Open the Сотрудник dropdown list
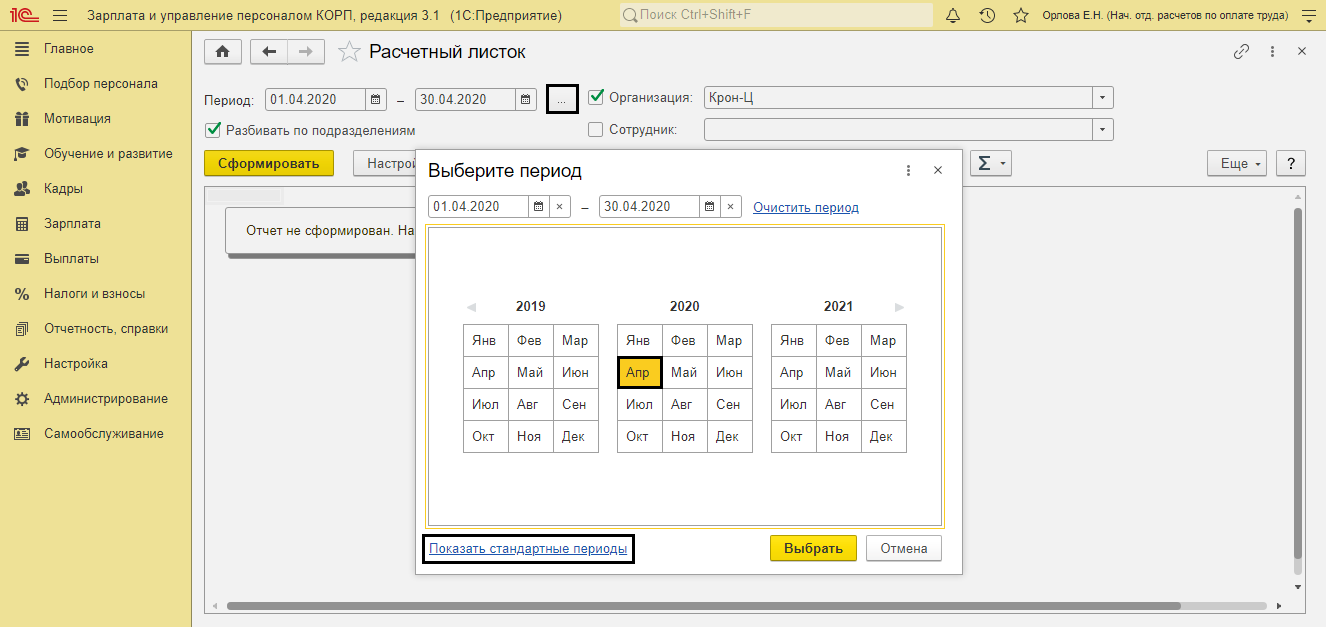The image size is (1326, 627). point(1102,129)
